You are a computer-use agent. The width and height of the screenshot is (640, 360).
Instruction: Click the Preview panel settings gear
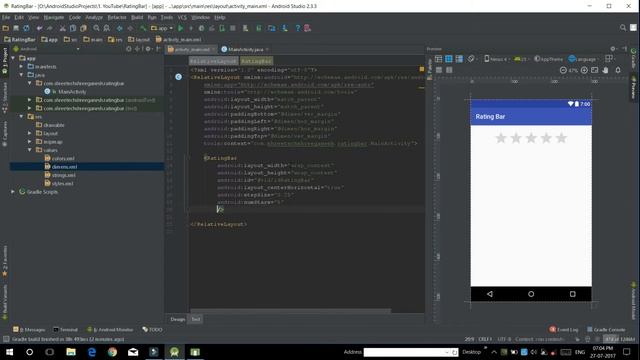coord(613,49)
